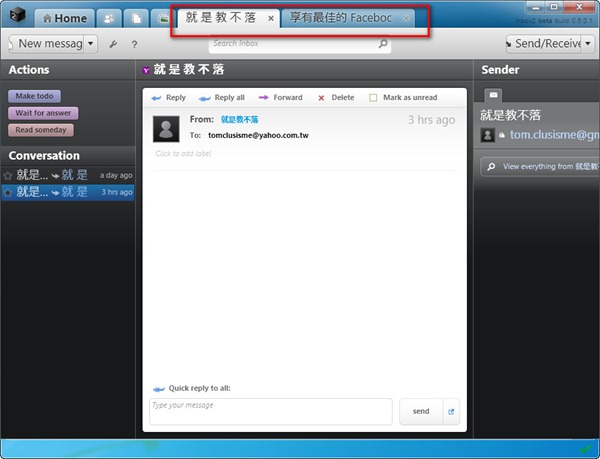Open the Home tab
Screen dimensions: 600x459
pyautogui.click(x=65, y=18)
